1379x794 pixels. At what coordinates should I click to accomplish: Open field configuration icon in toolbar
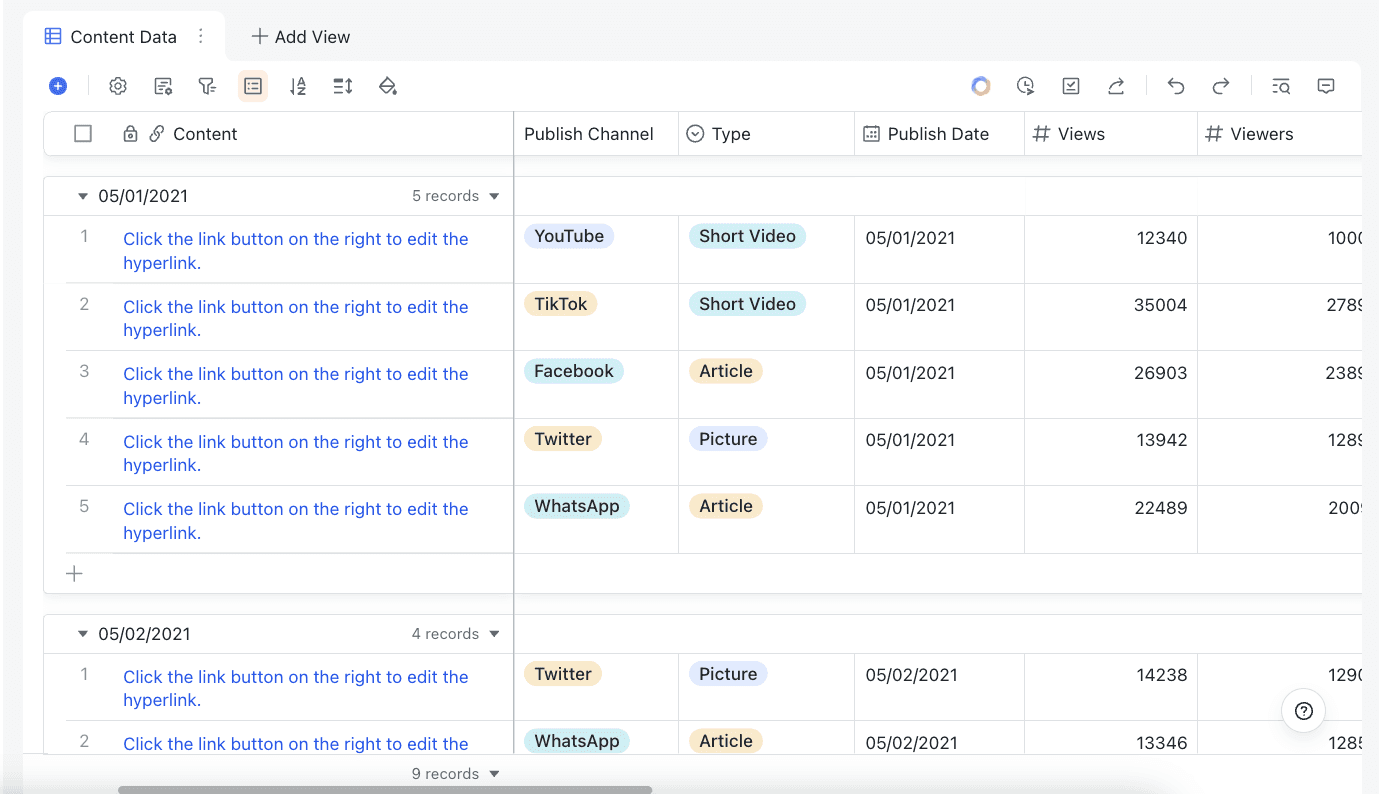(x=163, y=86)
